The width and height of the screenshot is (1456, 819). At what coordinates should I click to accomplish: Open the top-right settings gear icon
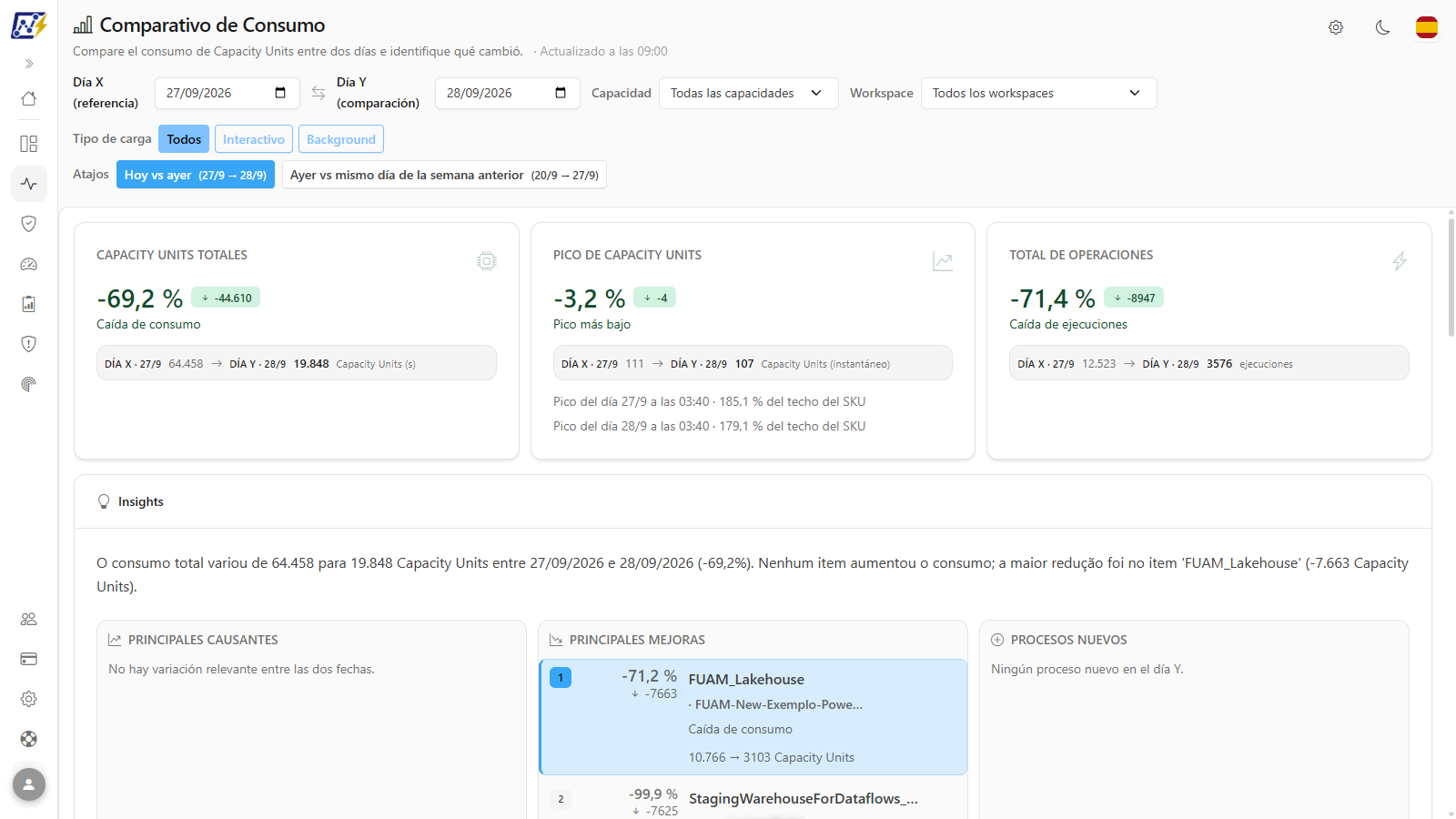1336,27
